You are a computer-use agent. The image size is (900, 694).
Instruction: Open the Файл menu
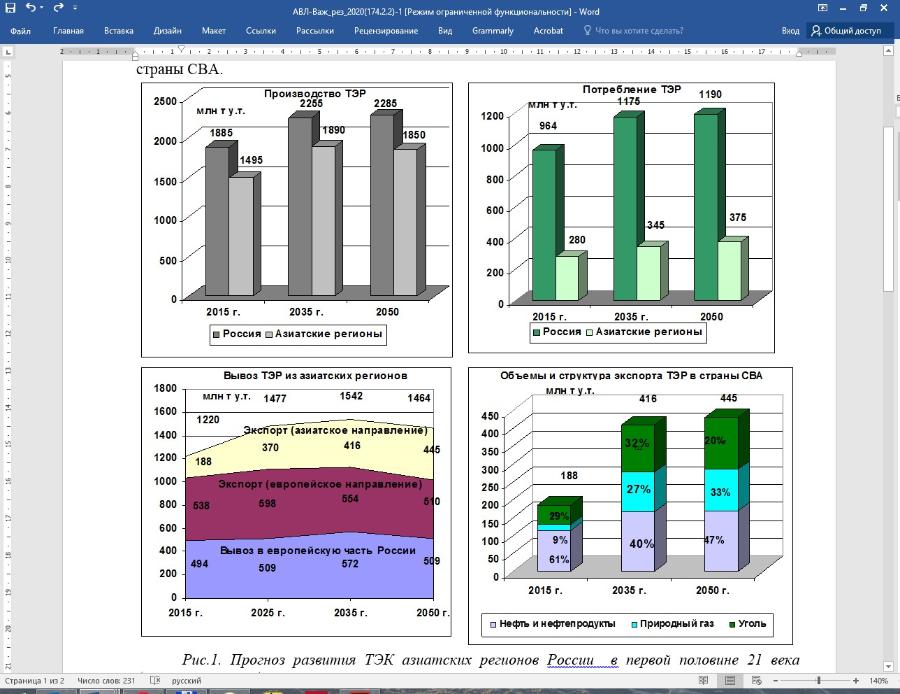[20, 31]
